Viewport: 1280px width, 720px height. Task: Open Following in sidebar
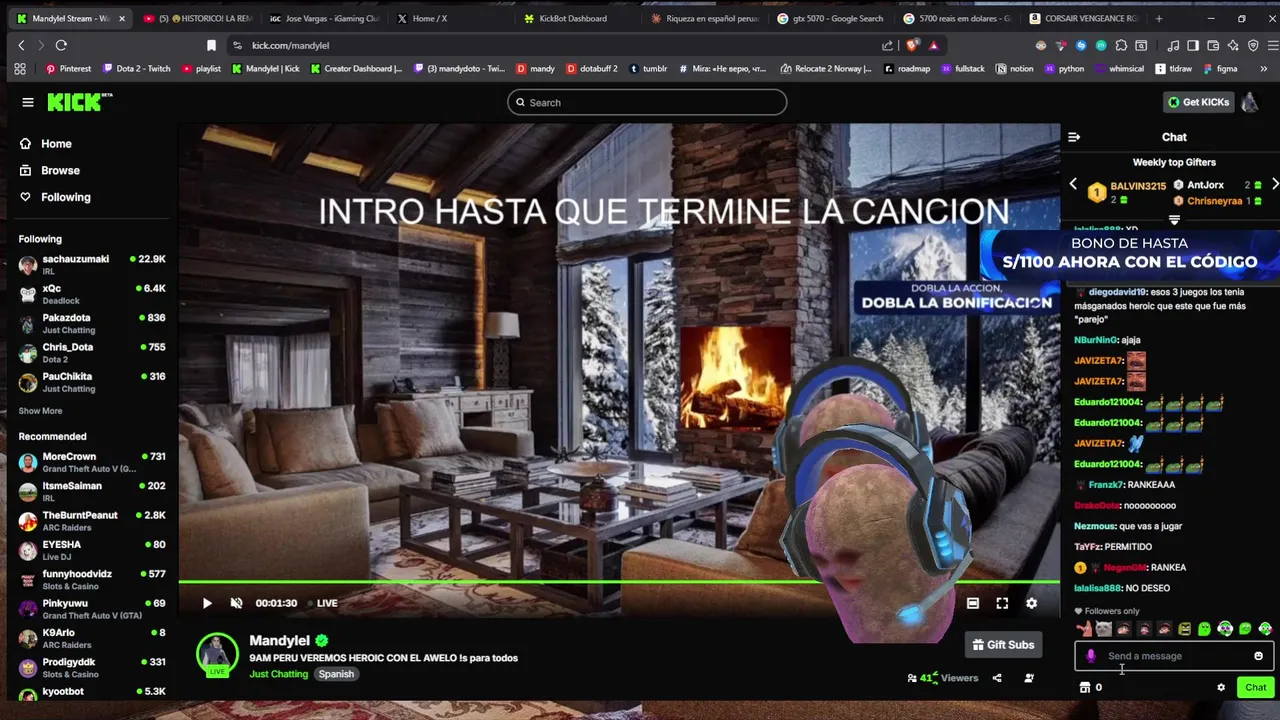coord(55,197)
